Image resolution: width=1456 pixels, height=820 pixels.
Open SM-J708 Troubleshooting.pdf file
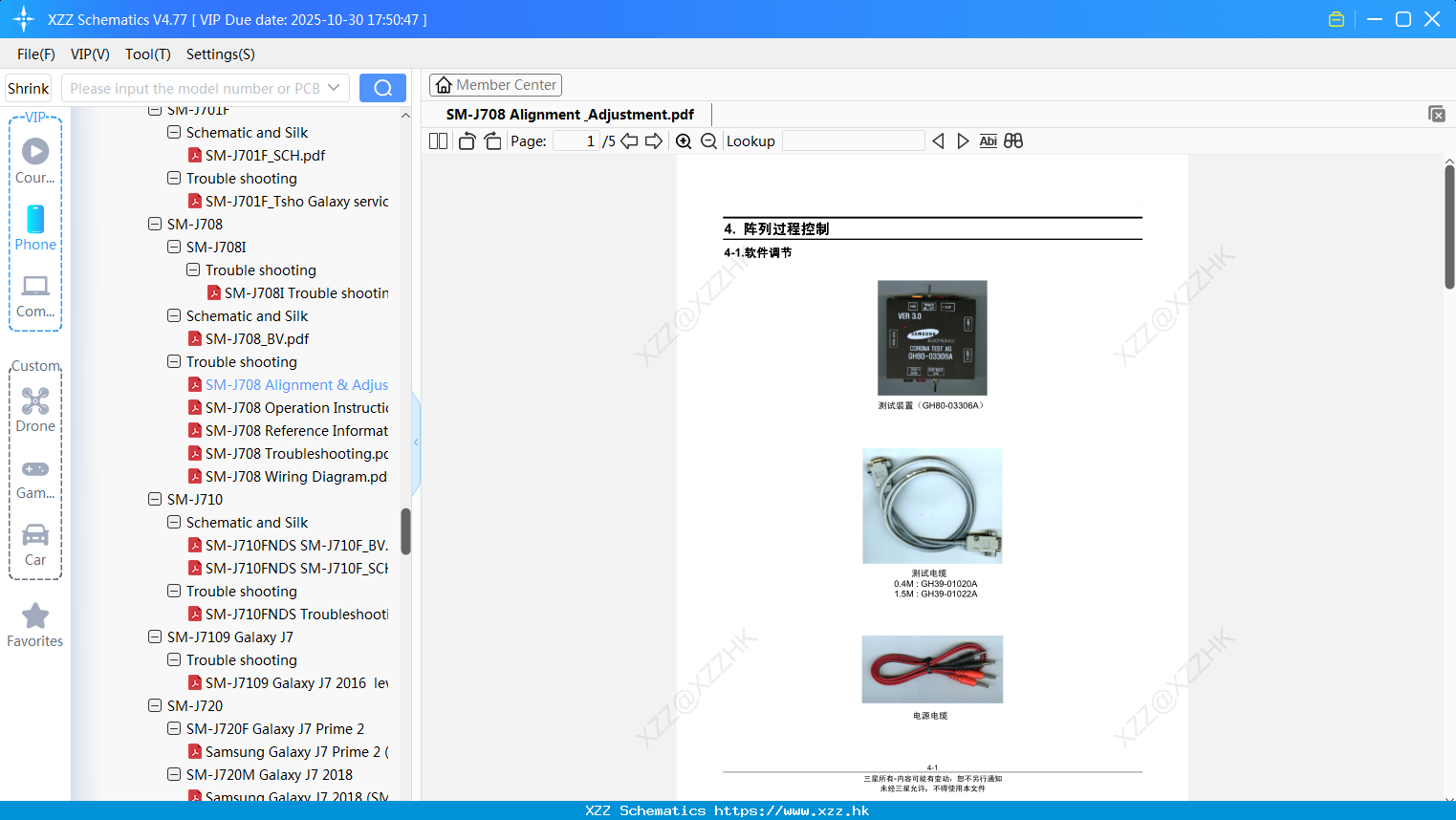coord(288,453)
